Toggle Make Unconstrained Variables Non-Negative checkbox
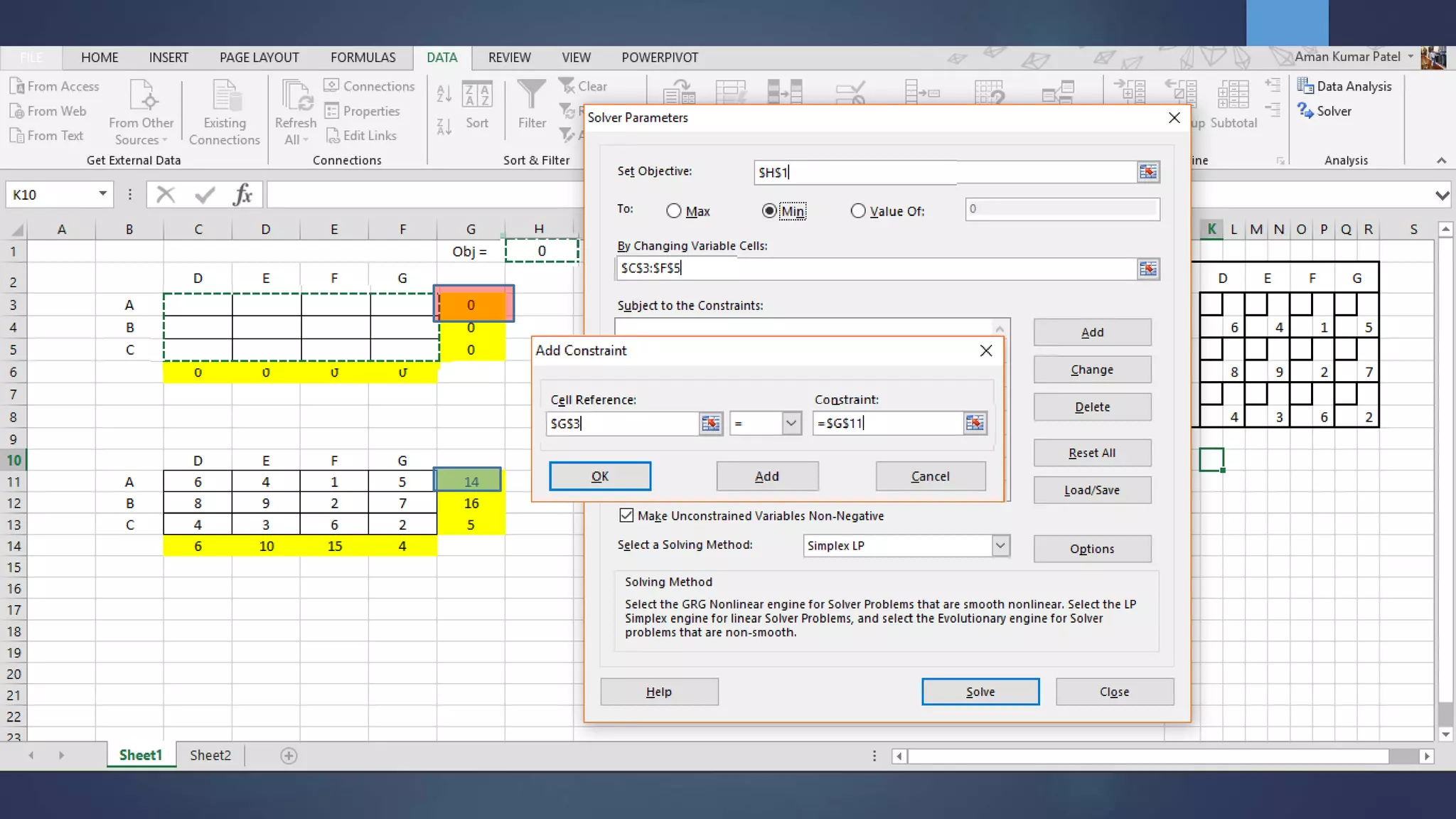The width and height of the screenshot is (1456, 819). coord(626,515)
